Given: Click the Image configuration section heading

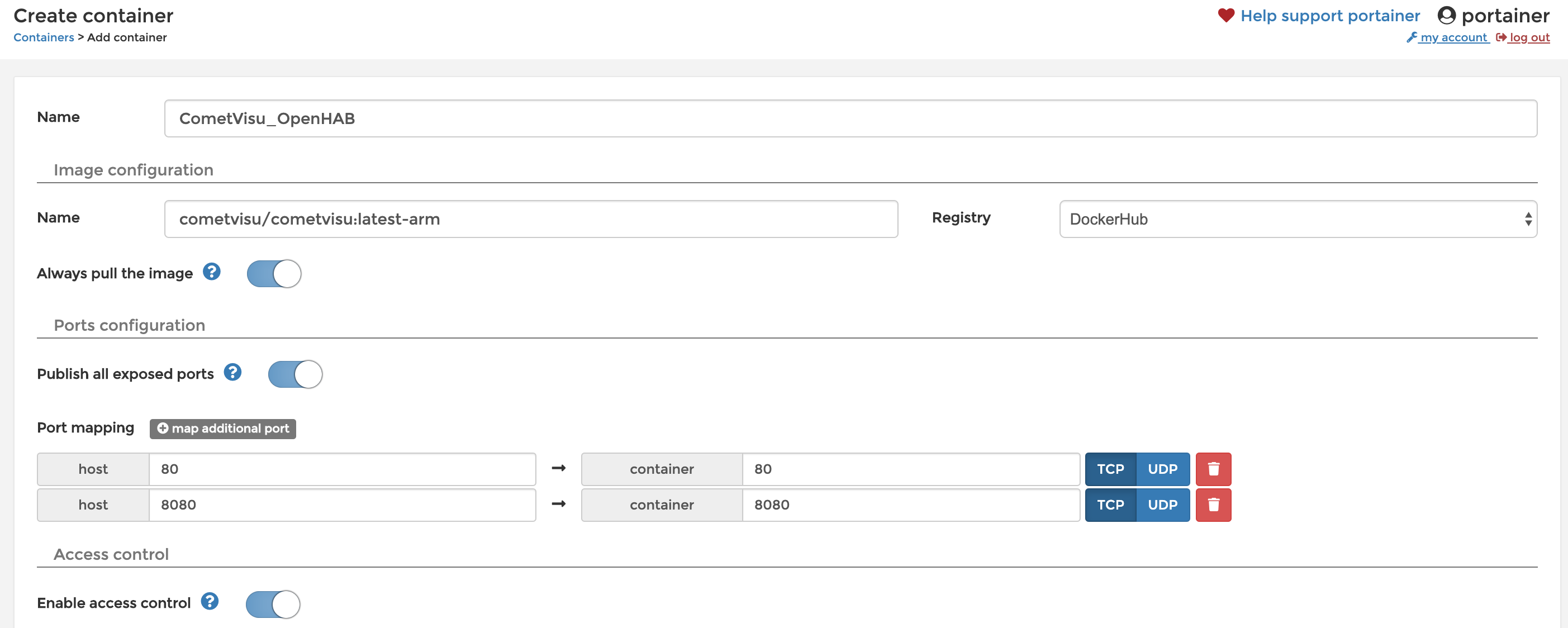Looking at the screenshot, I should tap(134, 170).
